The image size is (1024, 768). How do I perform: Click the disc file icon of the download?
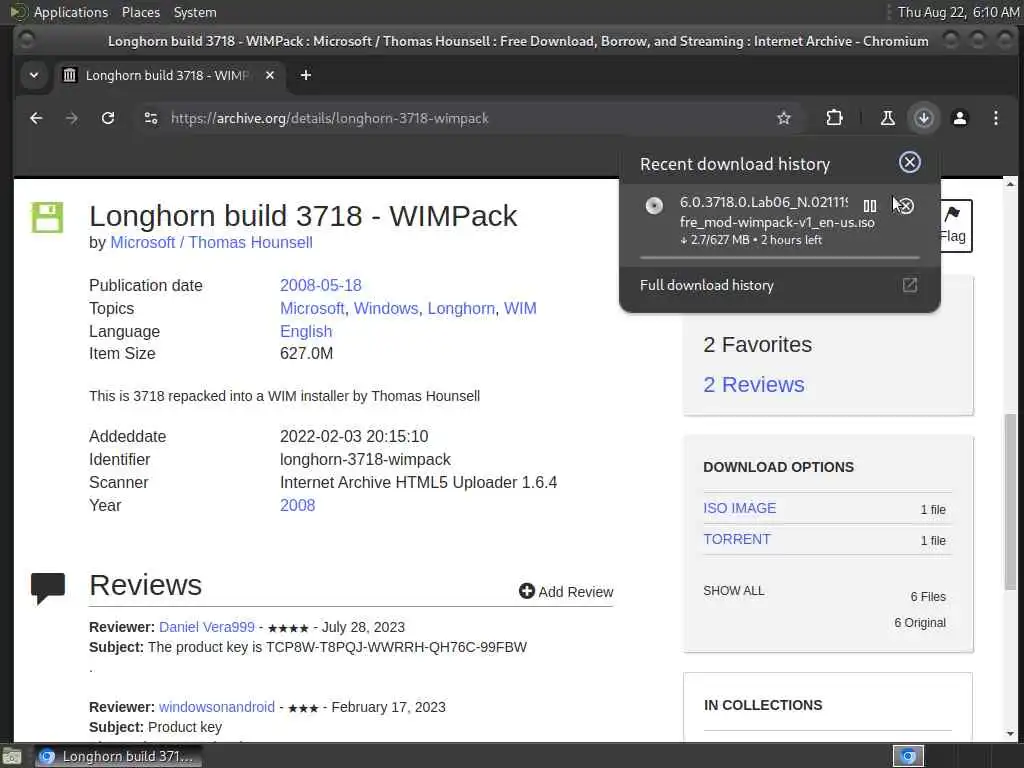click(654, 206)
